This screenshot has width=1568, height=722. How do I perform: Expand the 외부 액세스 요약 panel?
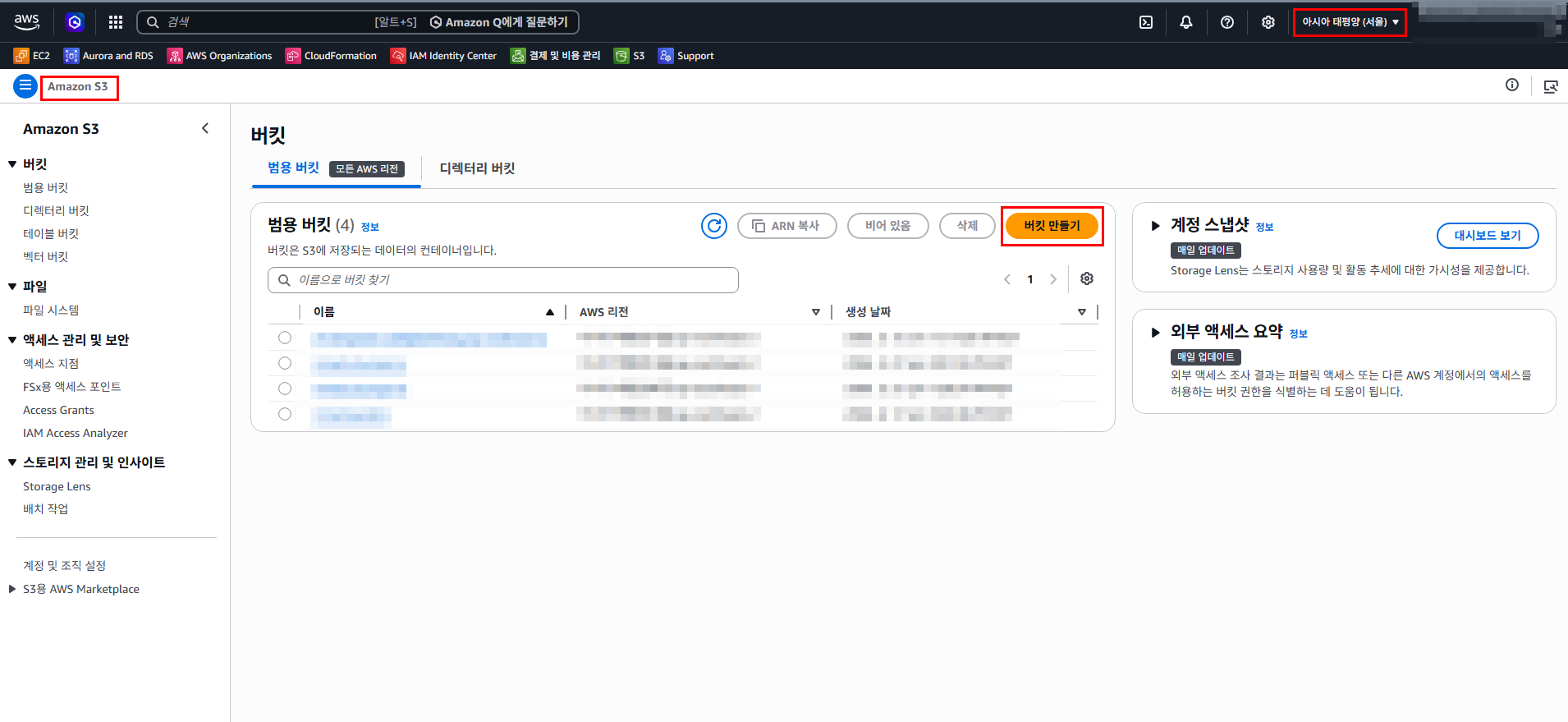[x=1155, y=333]
